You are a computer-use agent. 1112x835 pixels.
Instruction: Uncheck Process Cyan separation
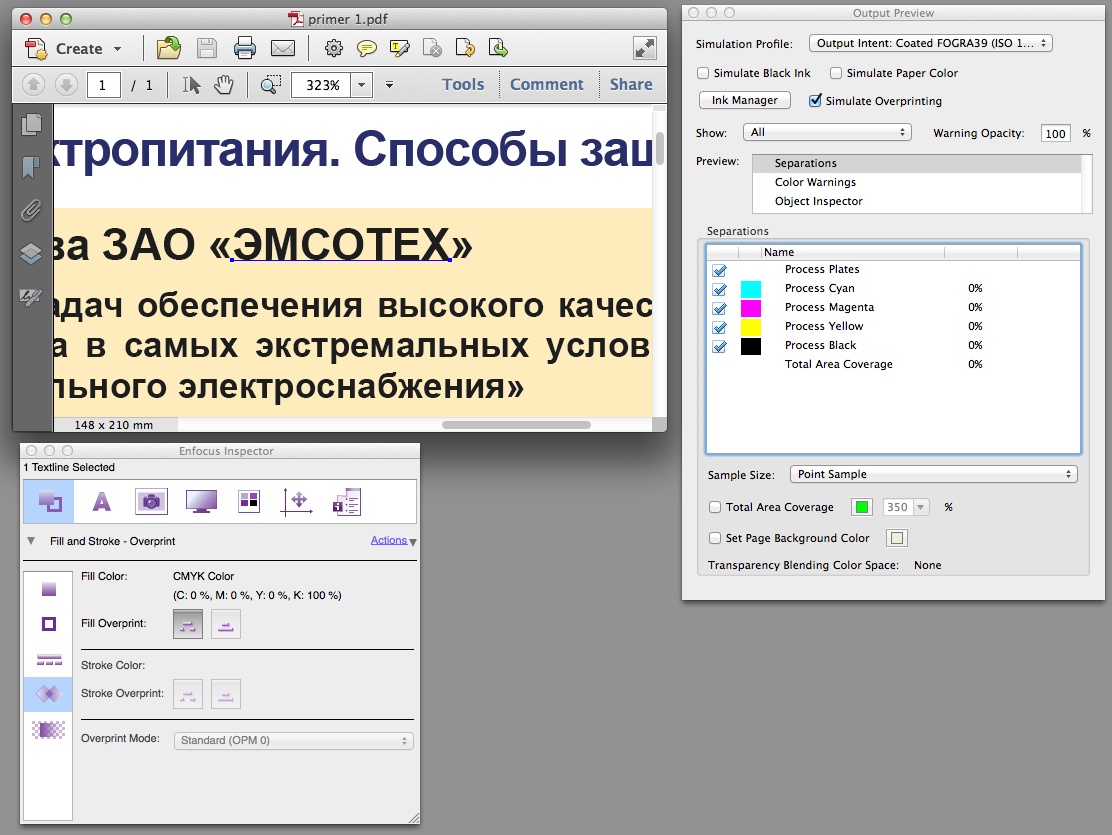719,289
